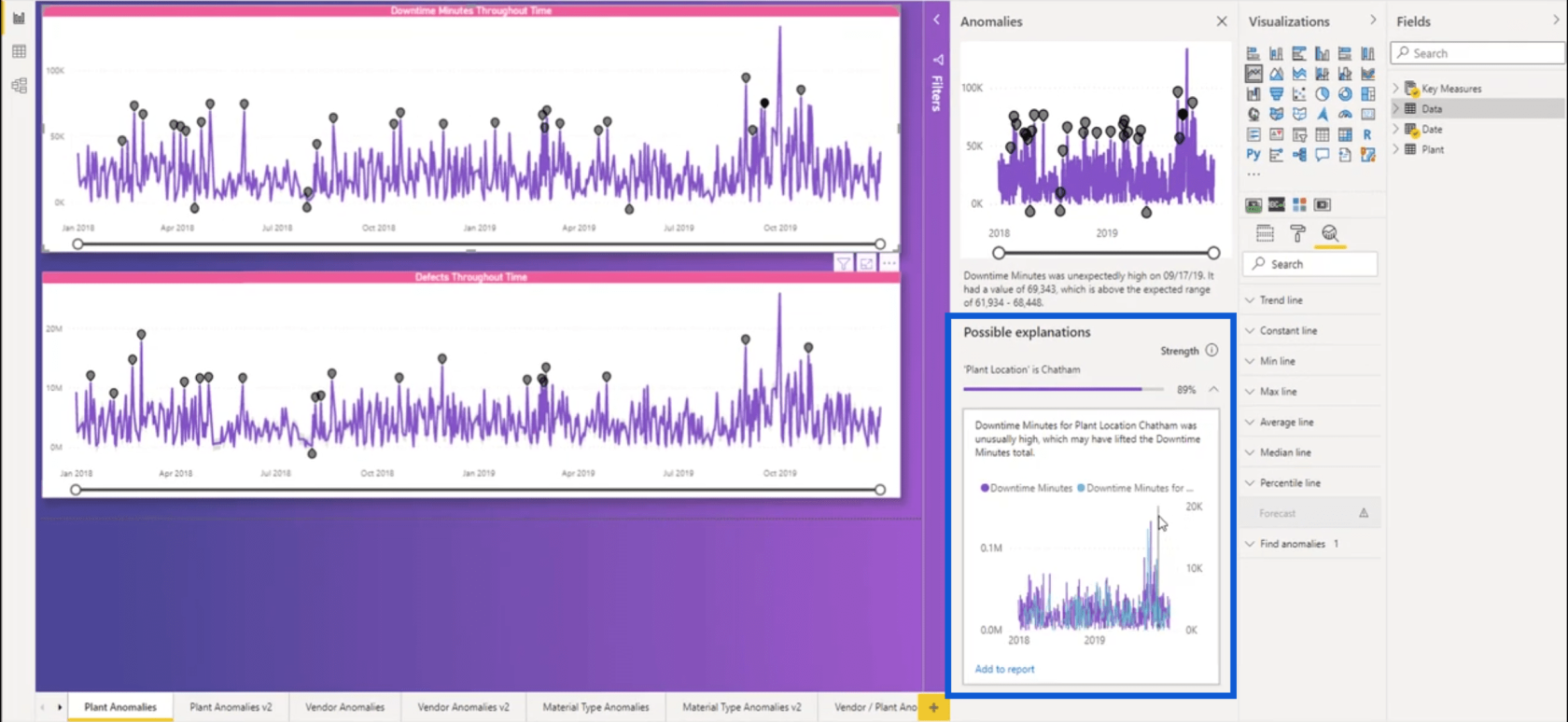Select the Plant Anomalies page tab

click(x=120, y=707)
